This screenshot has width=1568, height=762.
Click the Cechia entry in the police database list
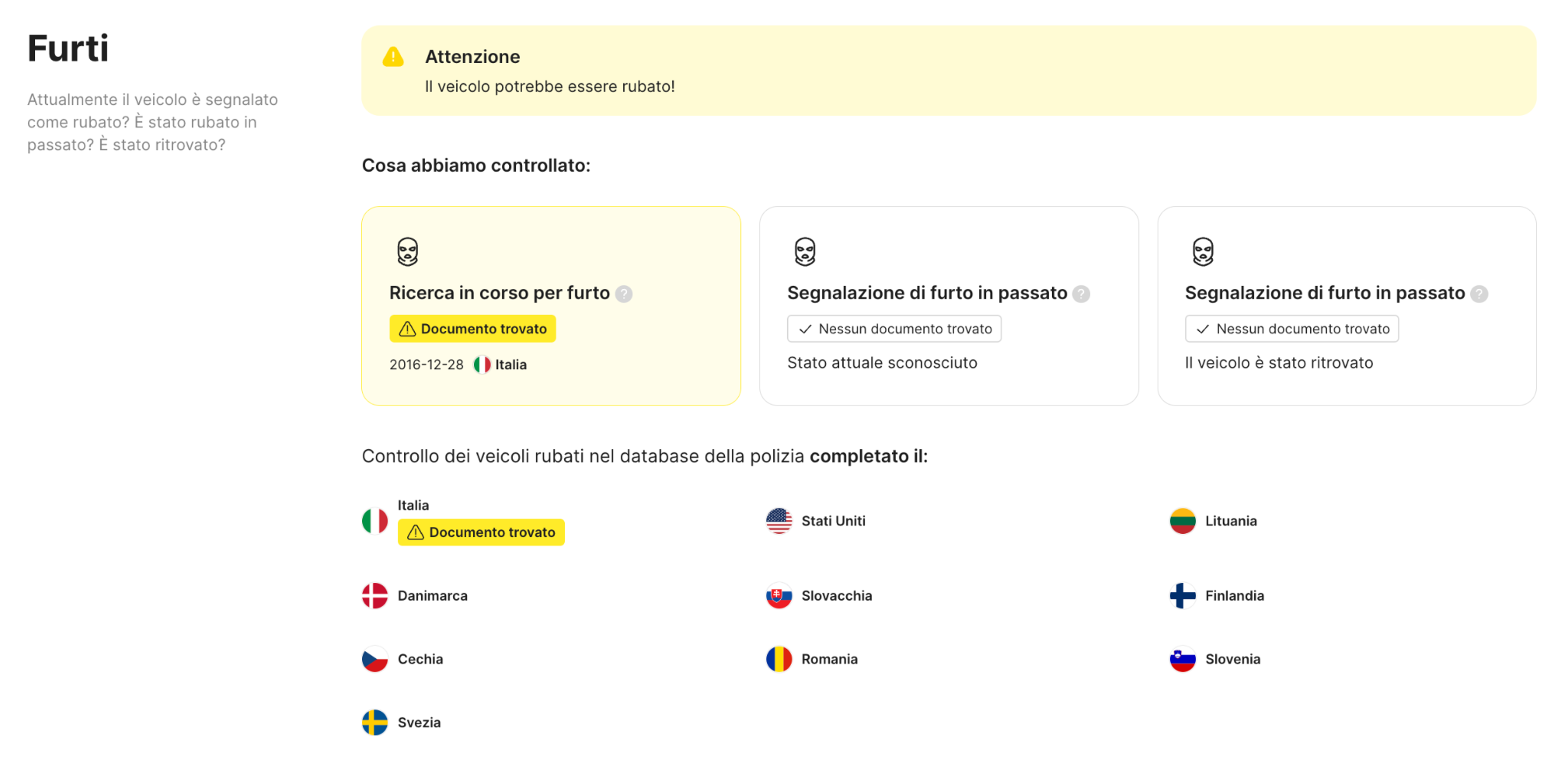point(420,659)
